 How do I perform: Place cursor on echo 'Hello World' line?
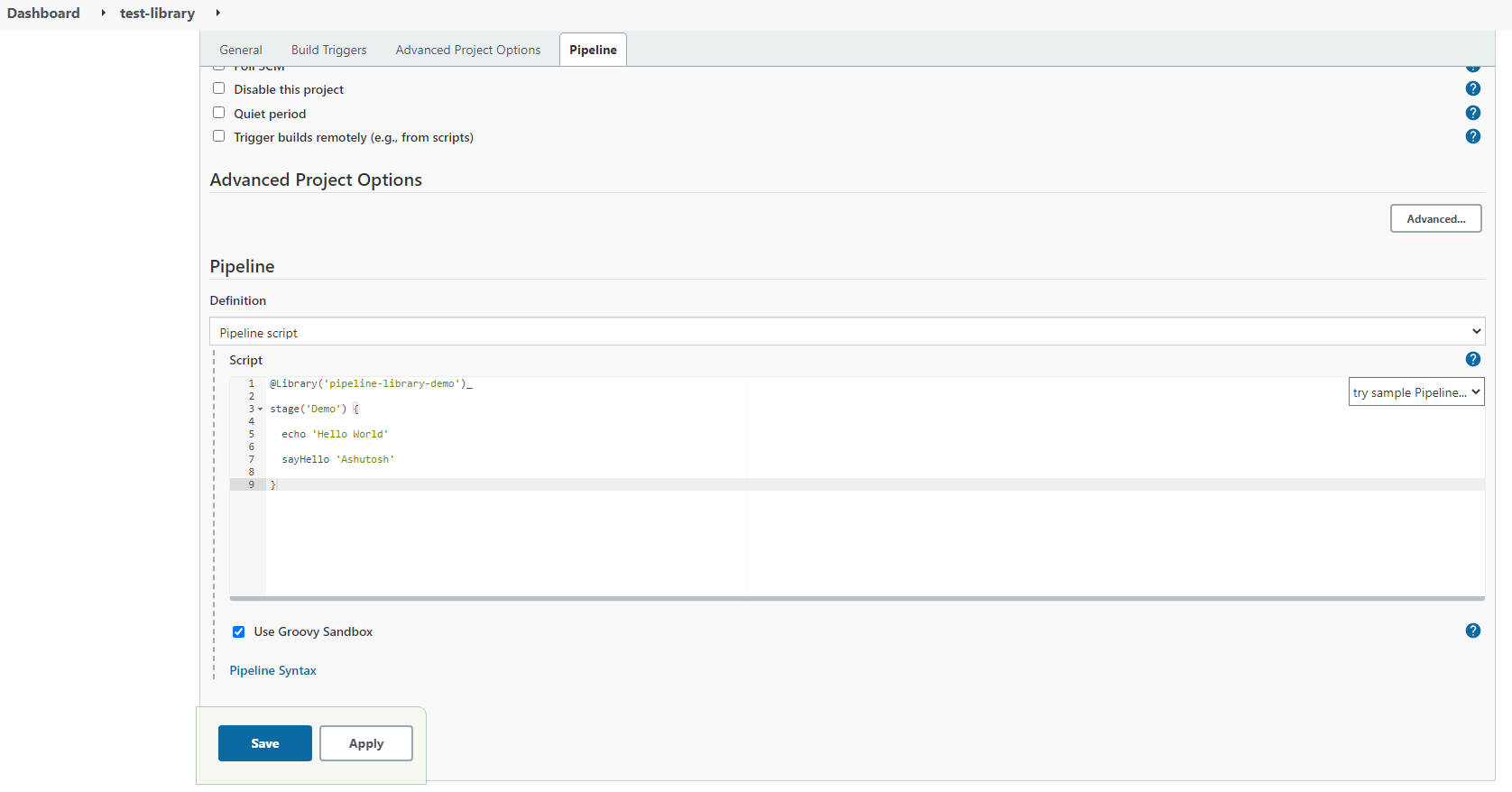[x=335, y=434]
